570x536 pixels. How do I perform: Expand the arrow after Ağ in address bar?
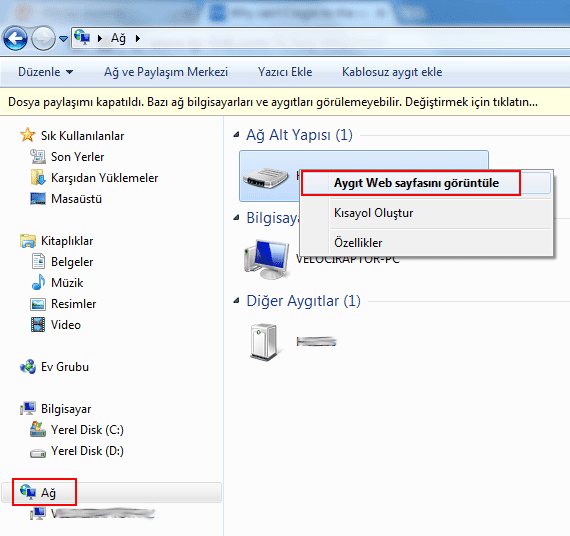138,38
